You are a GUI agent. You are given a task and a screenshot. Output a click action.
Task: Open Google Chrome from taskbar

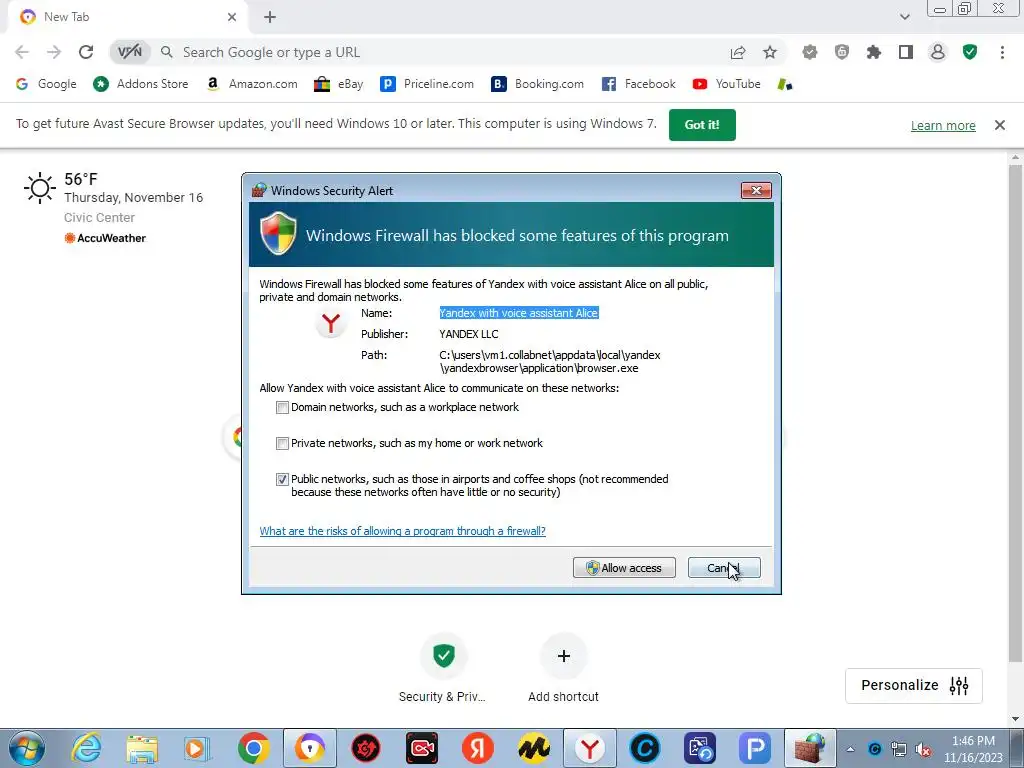tap(254, 748)
